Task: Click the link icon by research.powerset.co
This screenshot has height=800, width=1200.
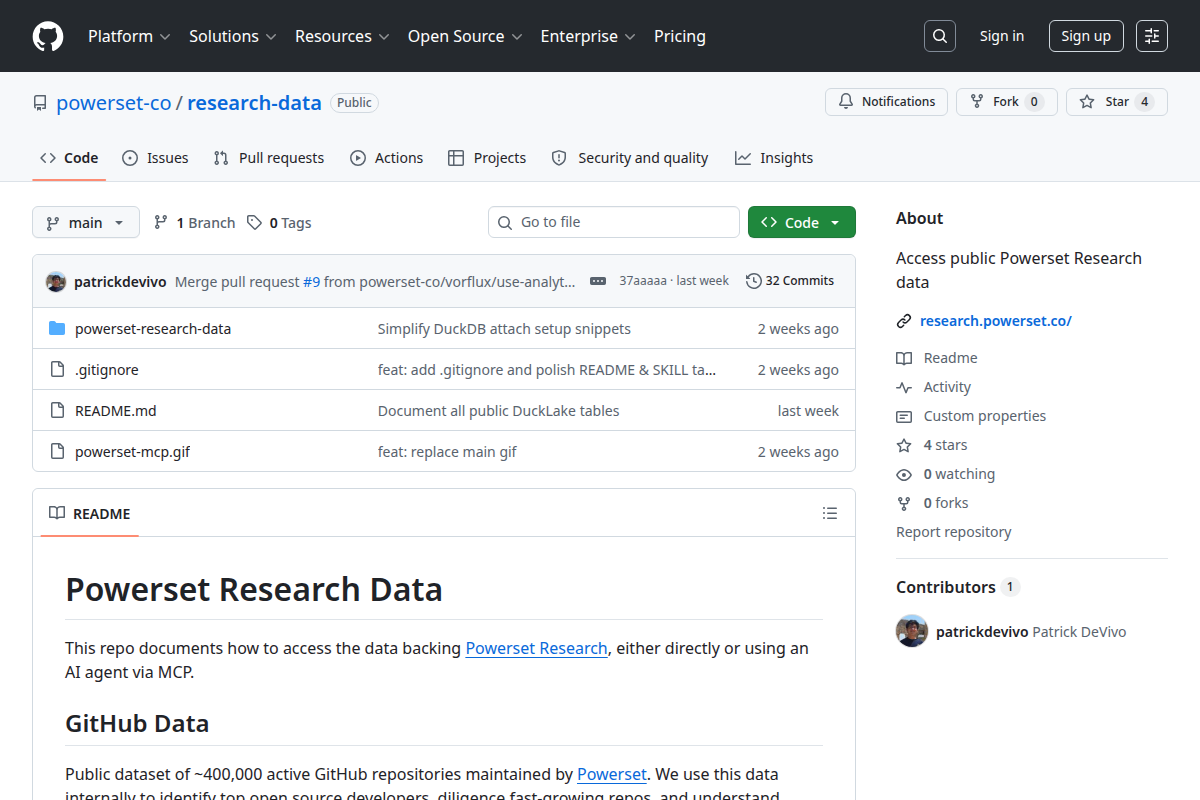Action: point(904,321)
